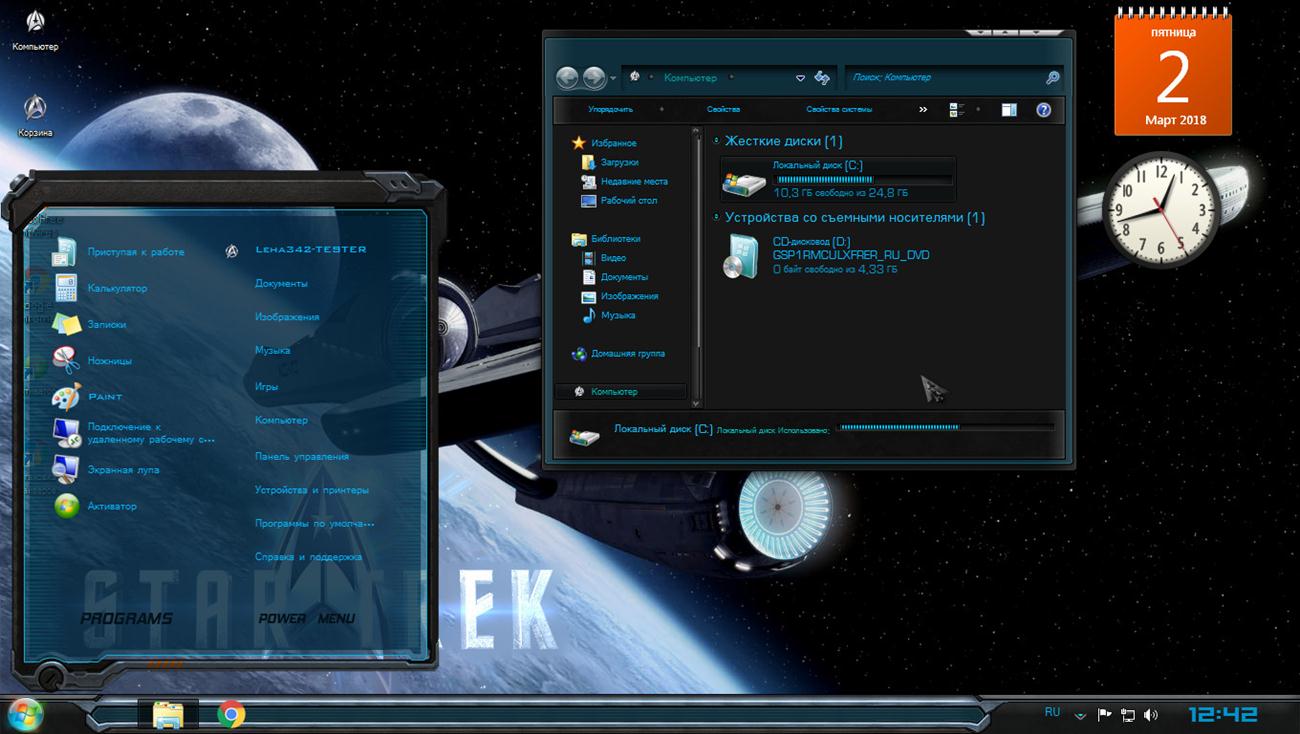Open the change view options button
The image size is (1300, 734).
point(956,109)
